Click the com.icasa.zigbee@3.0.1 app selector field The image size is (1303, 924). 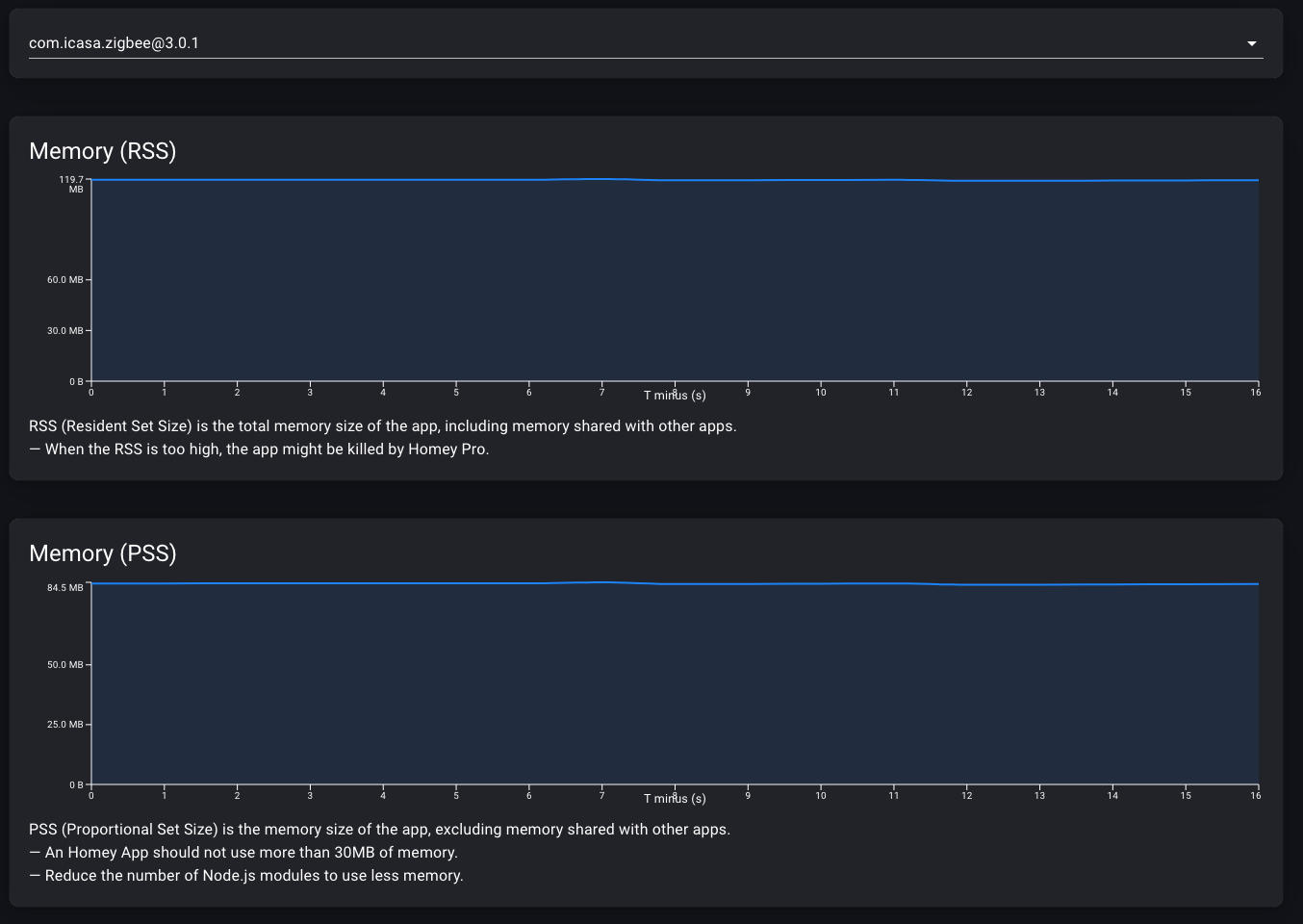coord(635,43)
